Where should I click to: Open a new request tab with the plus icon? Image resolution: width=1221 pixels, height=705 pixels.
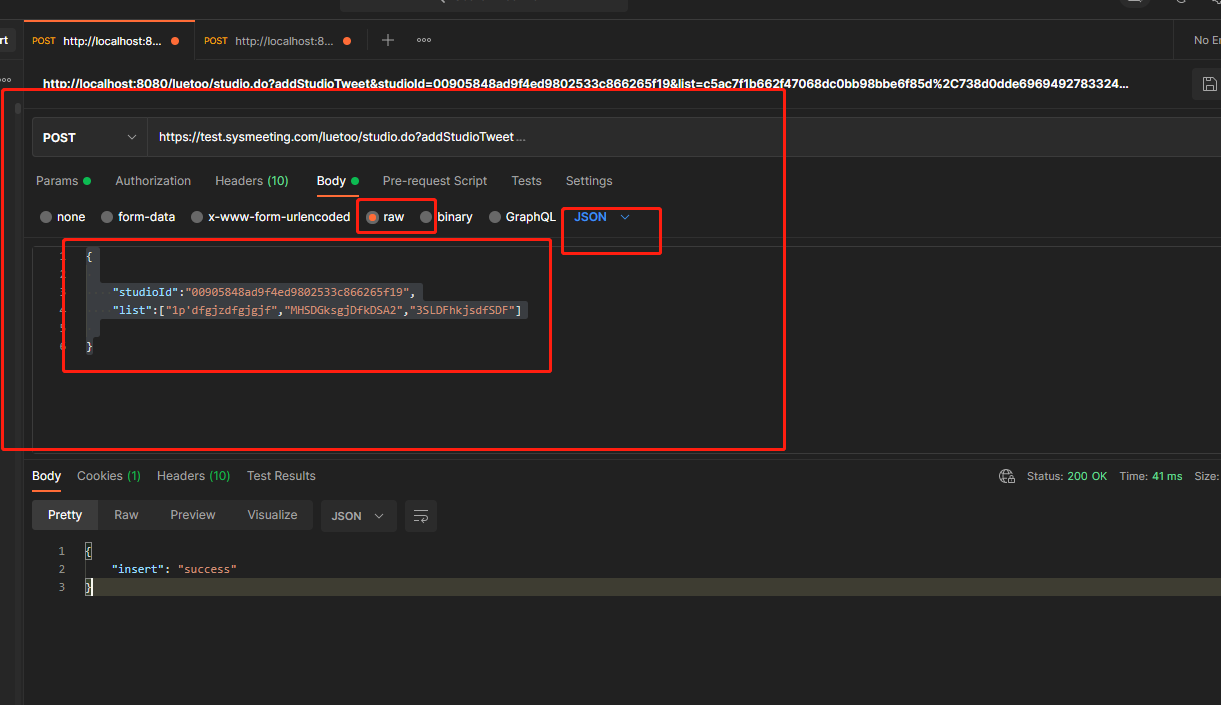[x=388, y=40]
